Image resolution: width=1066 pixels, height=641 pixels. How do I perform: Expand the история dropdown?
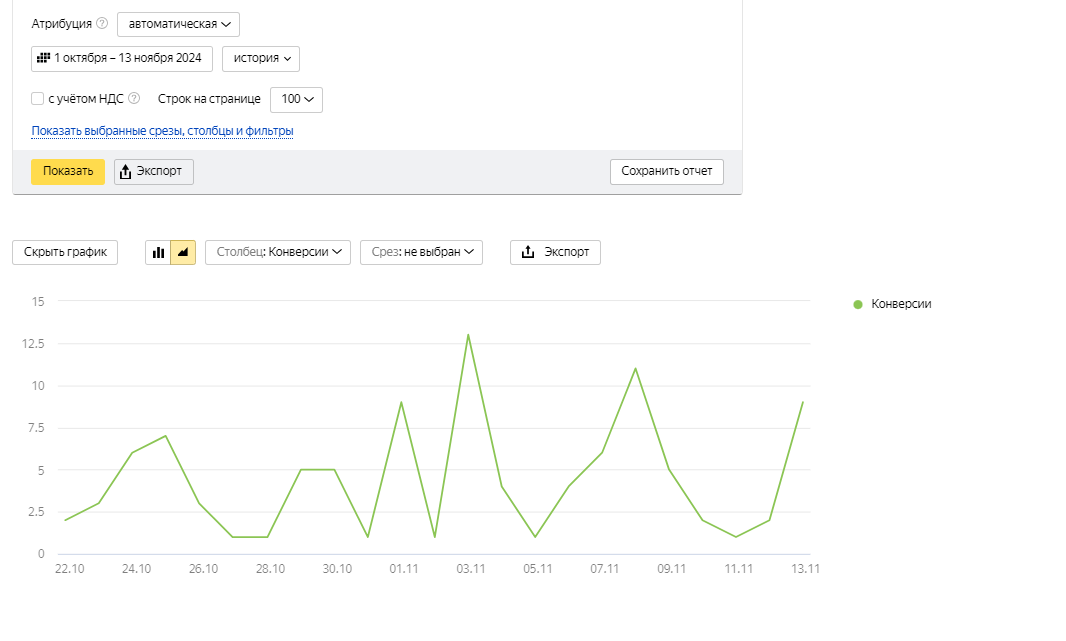(x=261, y=59)
